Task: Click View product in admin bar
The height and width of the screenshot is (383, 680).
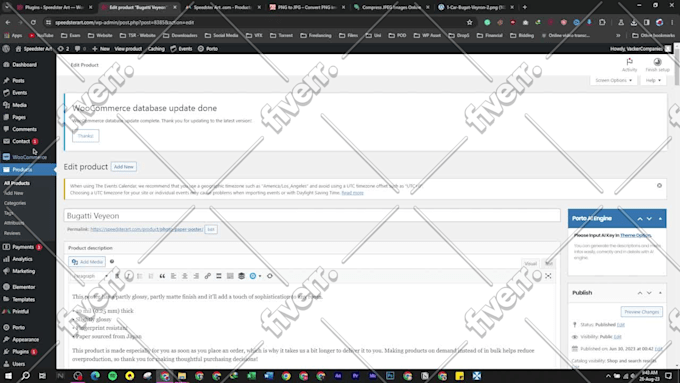Action: [128, 49]
